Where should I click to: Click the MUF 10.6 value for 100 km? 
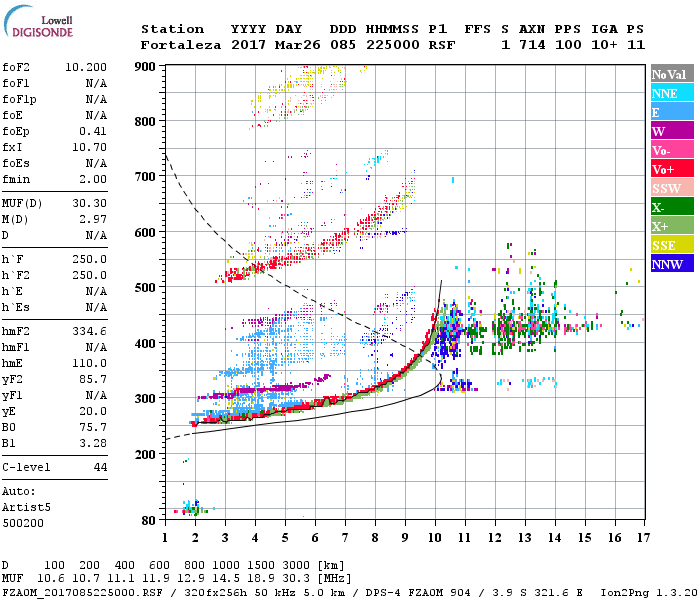(50, 579)
